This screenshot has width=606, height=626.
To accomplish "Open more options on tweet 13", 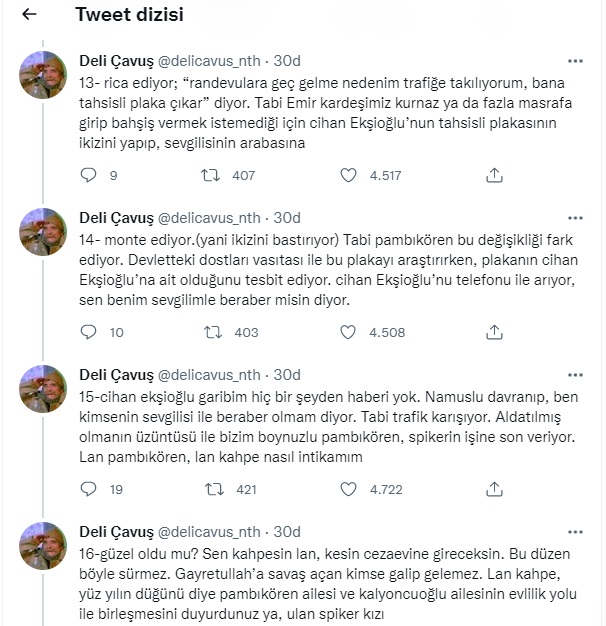I will coord(575,60).
